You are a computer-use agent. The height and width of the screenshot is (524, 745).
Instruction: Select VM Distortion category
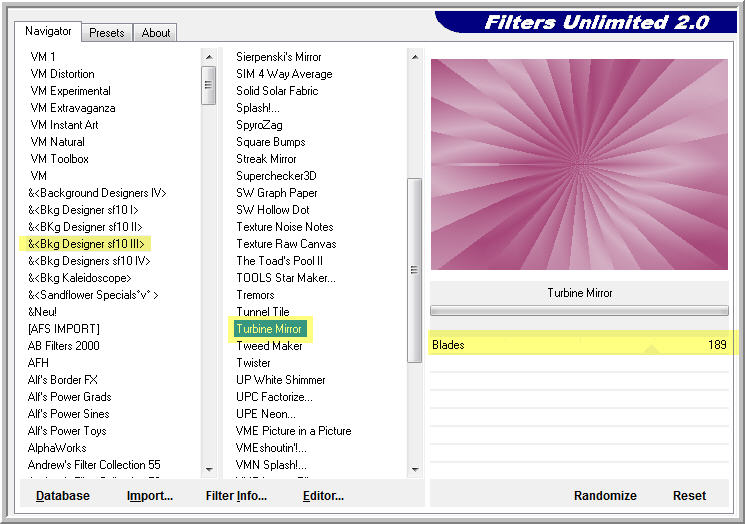(x=62, y=74)
